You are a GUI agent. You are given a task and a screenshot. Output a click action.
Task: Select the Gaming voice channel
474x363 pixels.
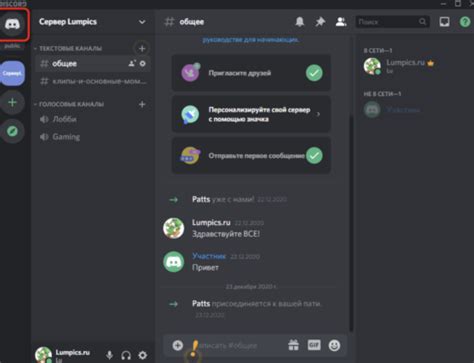tap(92, 137)
